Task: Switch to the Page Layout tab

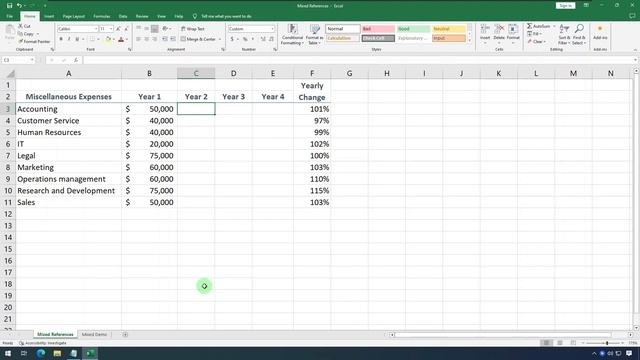Action: click(74, 16)
